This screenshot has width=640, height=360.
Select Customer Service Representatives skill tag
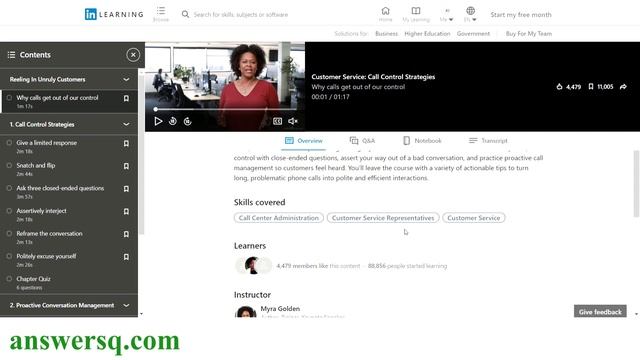click(383, 218)
